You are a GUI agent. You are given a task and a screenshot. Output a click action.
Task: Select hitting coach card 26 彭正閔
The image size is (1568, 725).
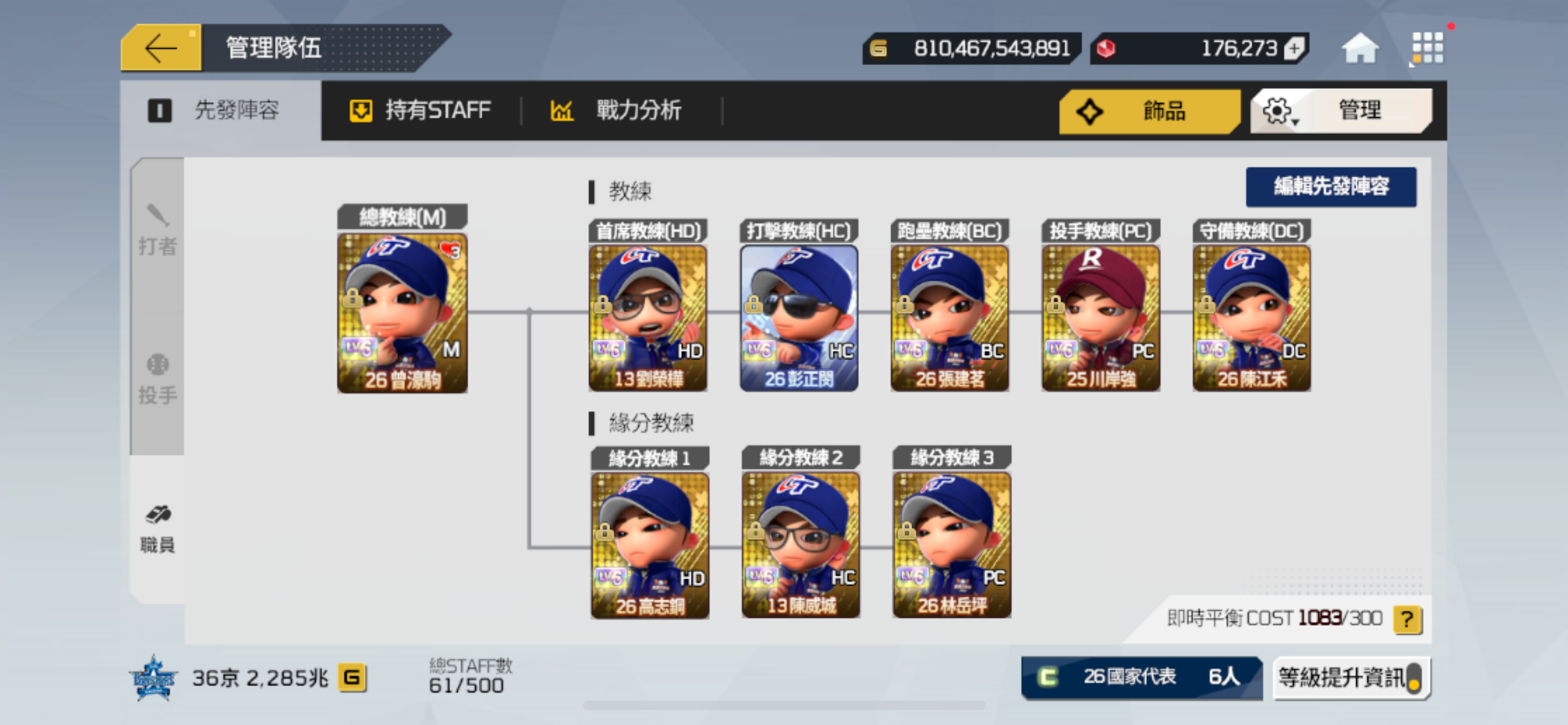799,319
